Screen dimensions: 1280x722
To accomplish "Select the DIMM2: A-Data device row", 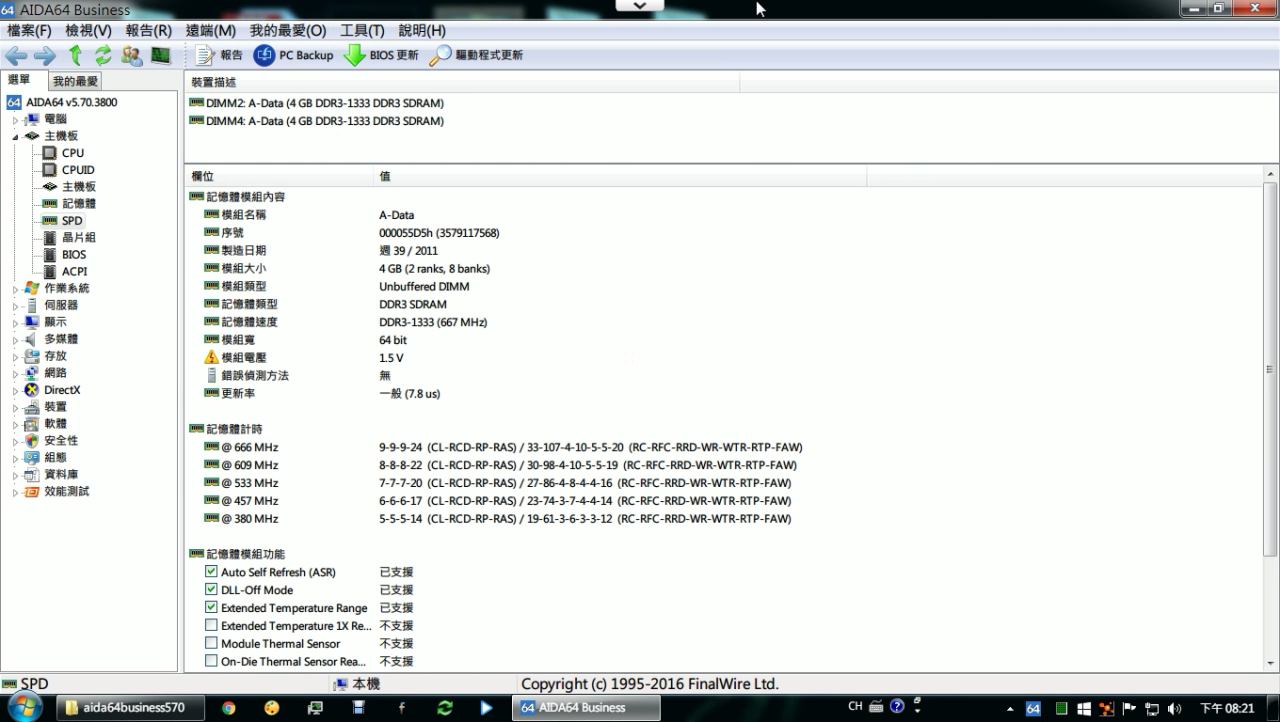I will [x=316, y=103].
